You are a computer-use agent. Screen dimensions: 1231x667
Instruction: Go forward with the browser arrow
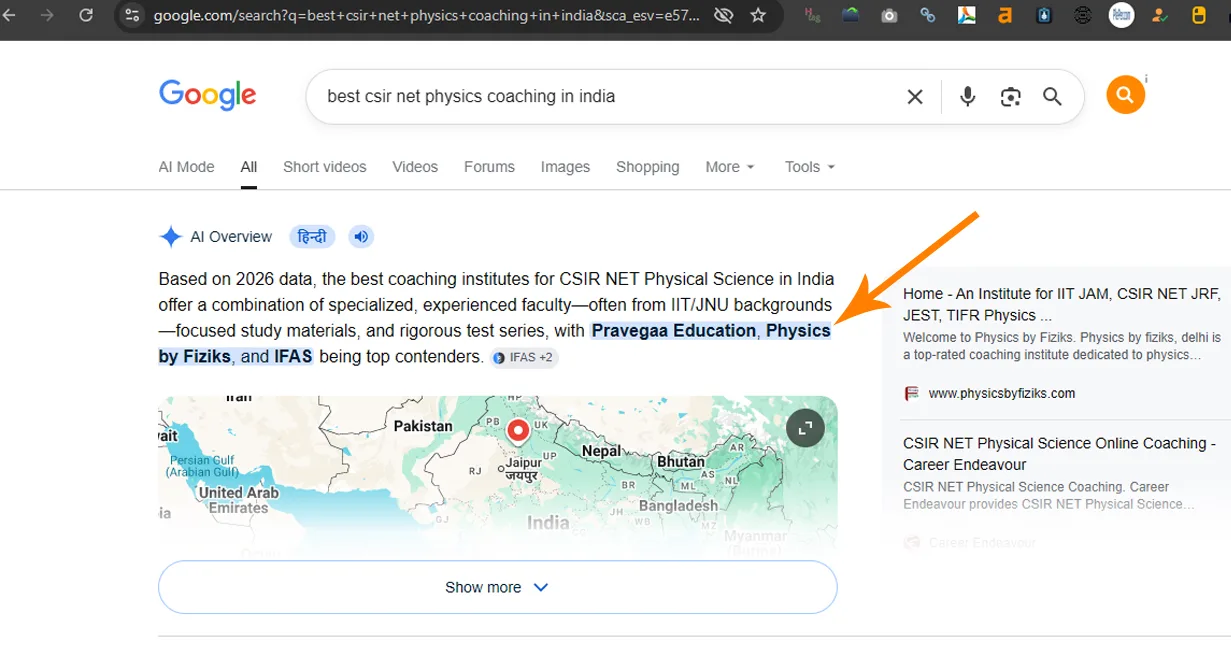48,15
